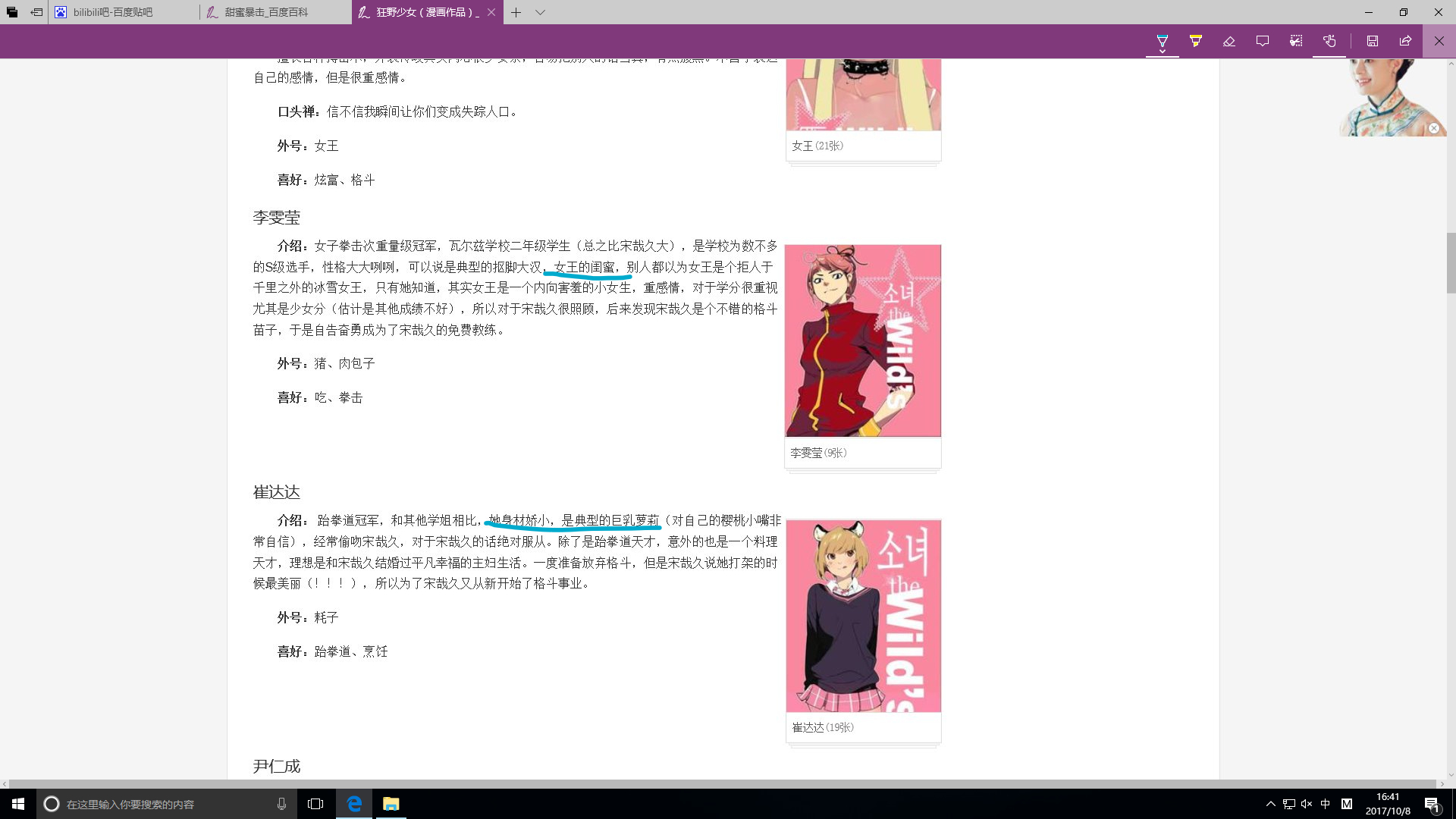The width and height of the screenshot is (1456, 819).
Task: Share the web note
Action: click(x=1406, y=41)
